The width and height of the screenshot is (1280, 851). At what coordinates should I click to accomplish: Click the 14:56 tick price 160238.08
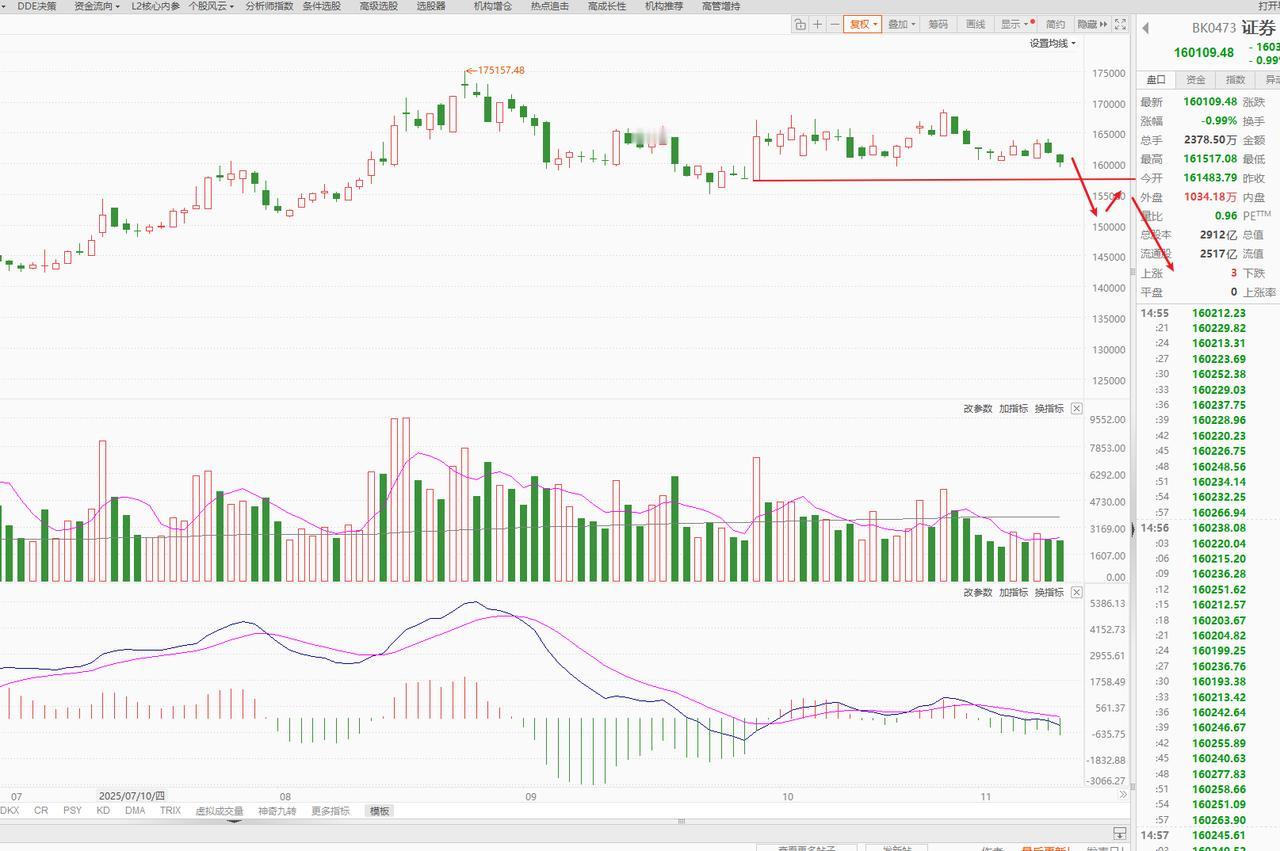(x=1219, y=528)
